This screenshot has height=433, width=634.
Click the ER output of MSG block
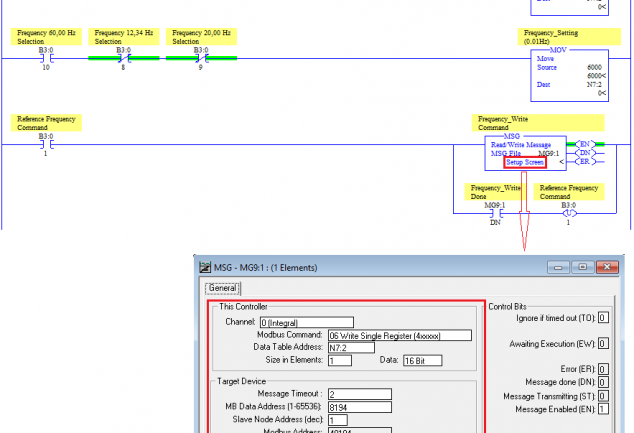click(x=585, y=162)
